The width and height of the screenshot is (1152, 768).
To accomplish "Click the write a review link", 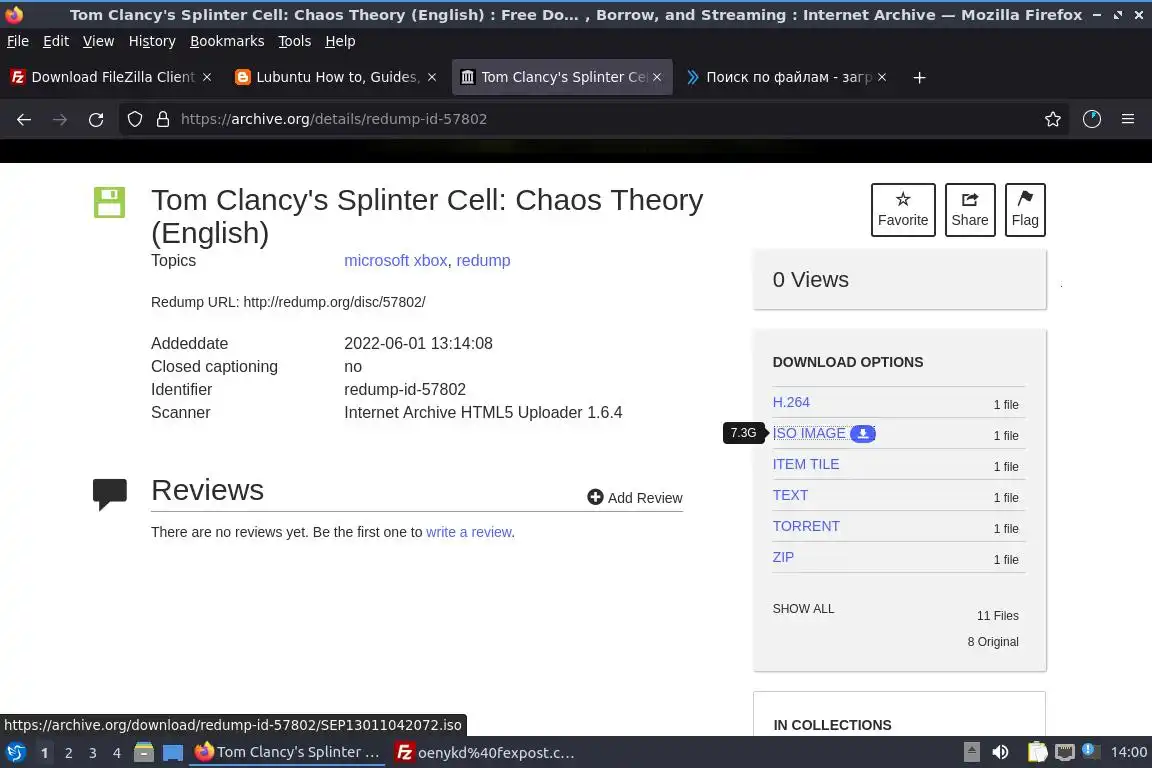I will (469, 532).
